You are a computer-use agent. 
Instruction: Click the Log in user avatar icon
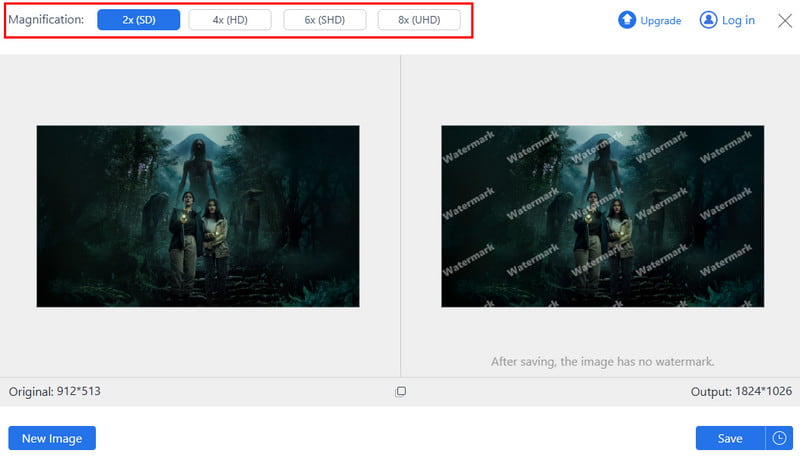709,20
